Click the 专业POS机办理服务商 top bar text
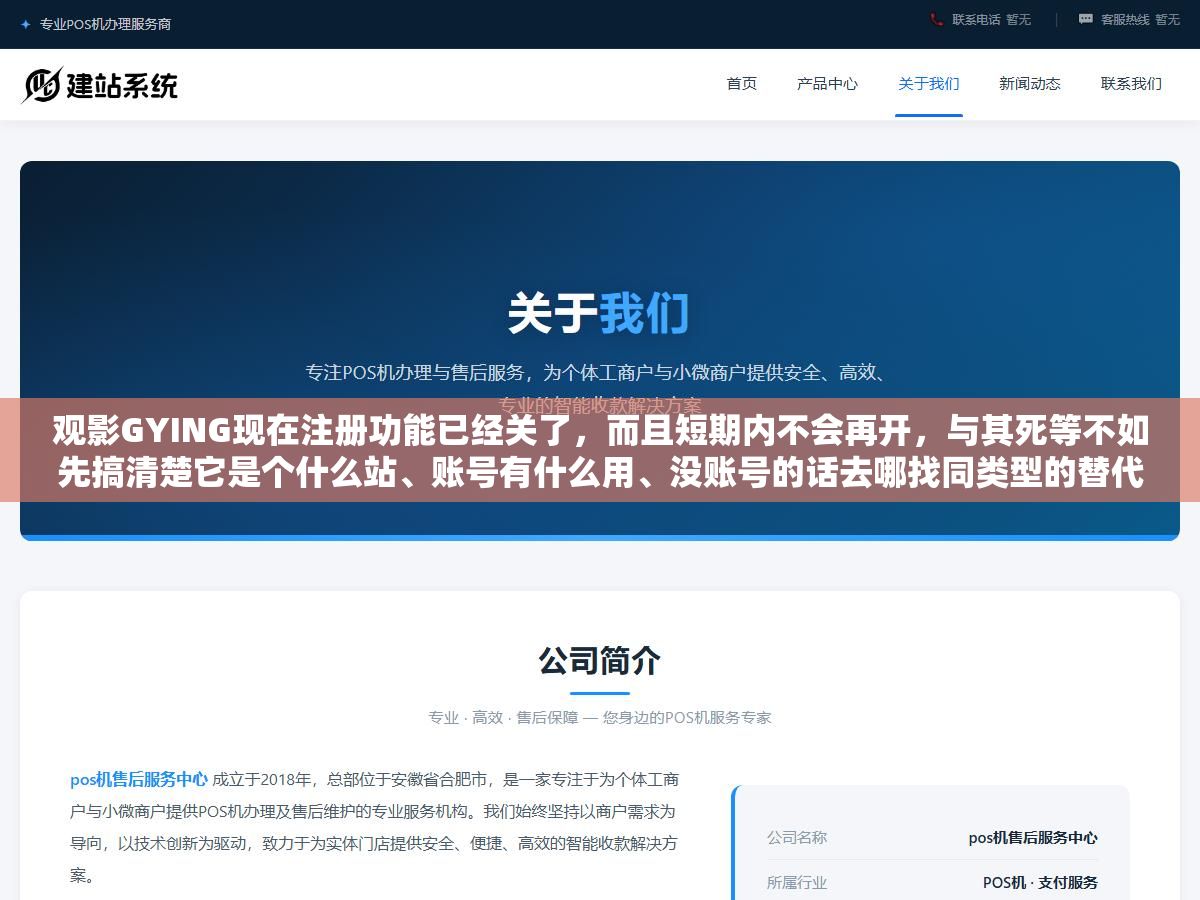Viewport: 1200px width, 900px height. click(106, 24)
